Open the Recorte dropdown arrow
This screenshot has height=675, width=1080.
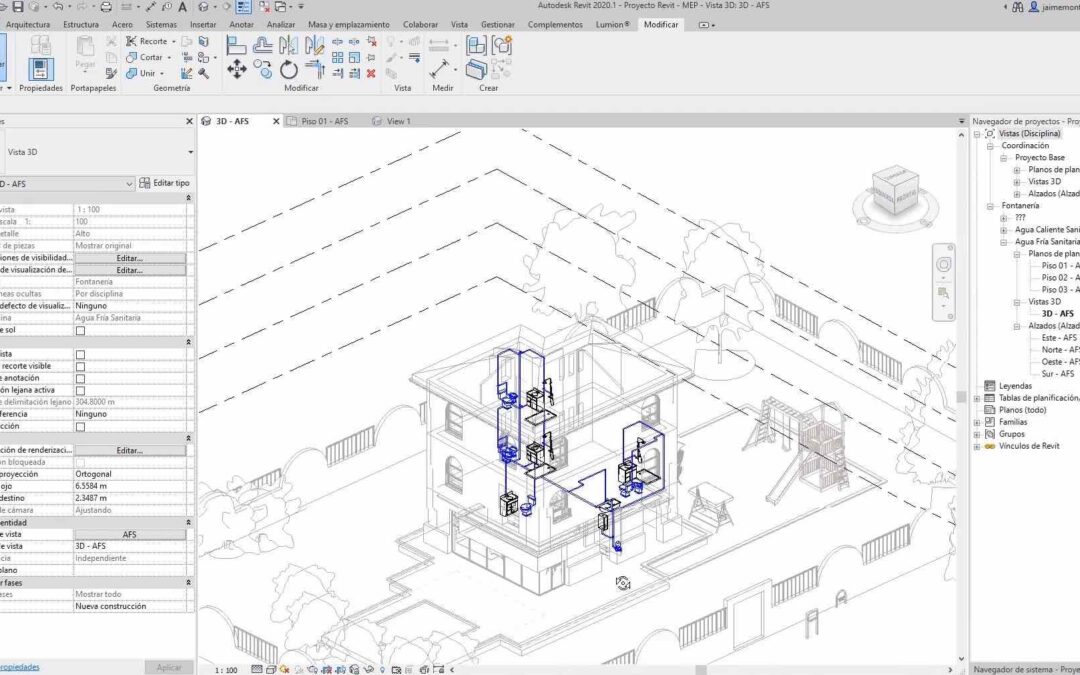[174, 41]
